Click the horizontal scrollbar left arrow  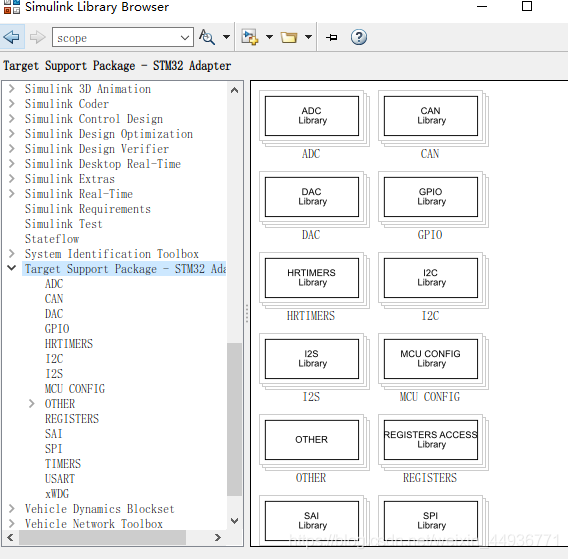(x=10, y=537)
